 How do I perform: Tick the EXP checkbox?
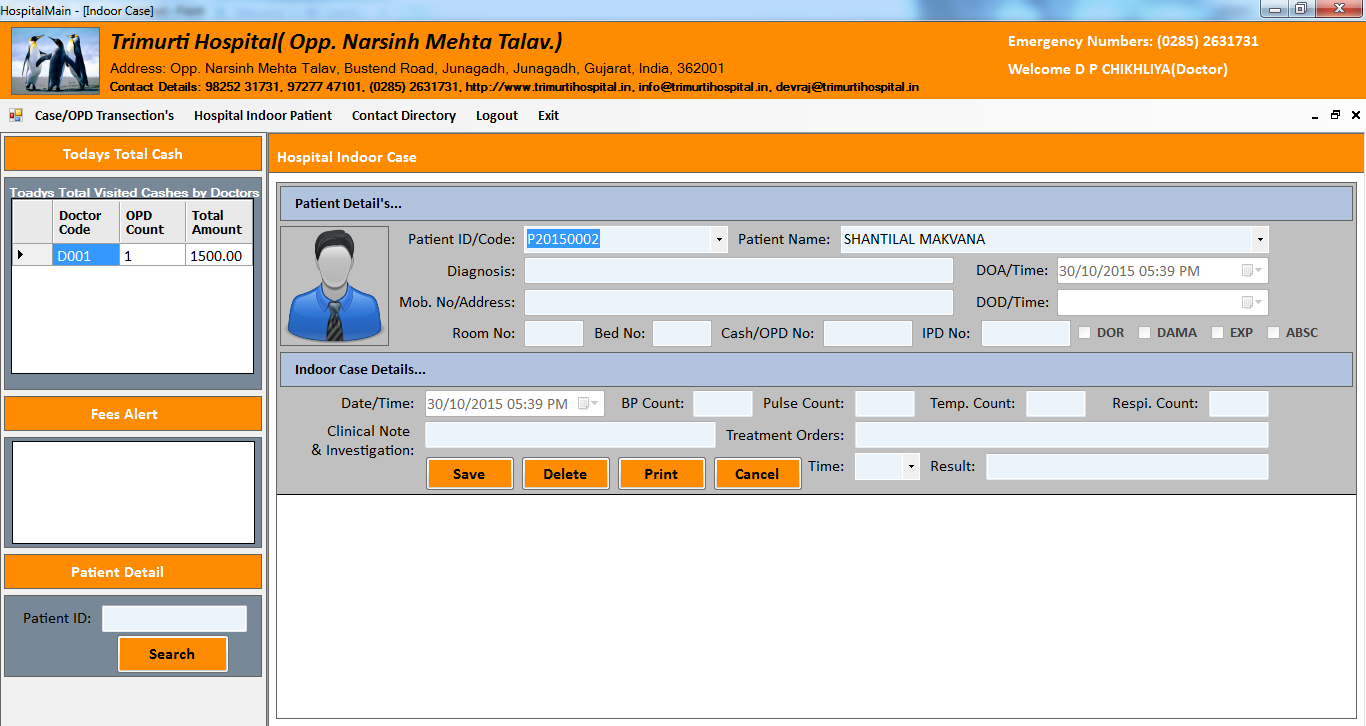click(1217, 333)
